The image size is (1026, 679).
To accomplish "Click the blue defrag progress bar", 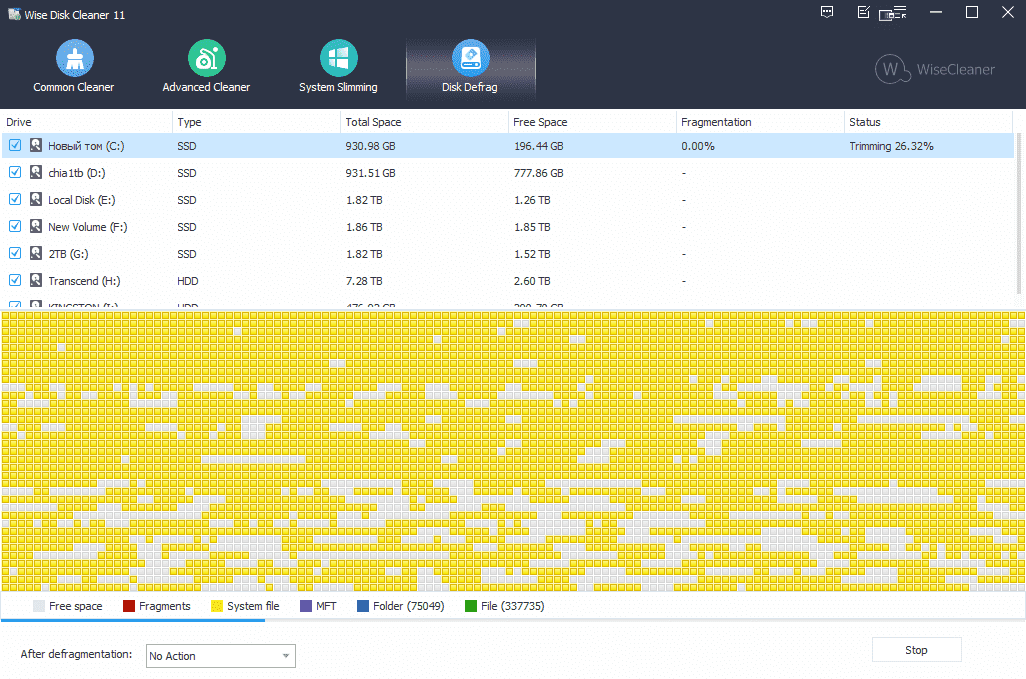I will (133, 619).
